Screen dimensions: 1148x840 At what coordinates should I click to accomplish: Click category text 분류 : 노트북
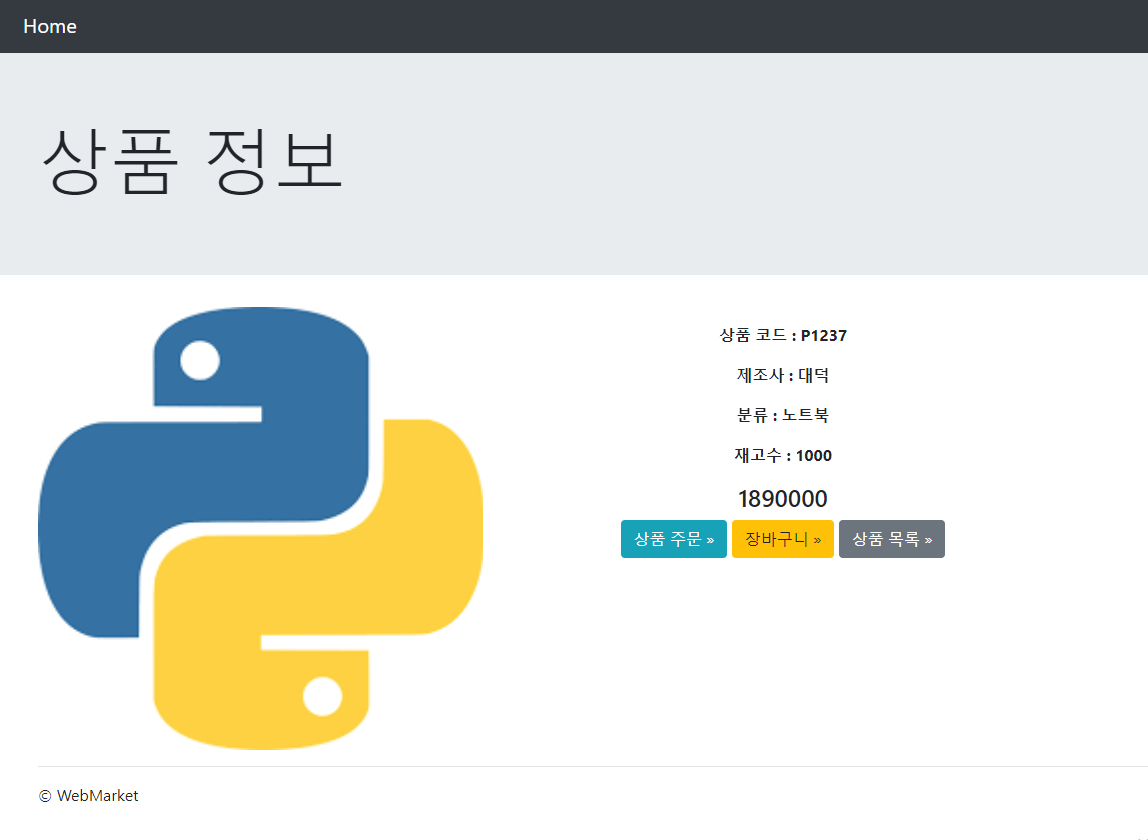[783, 415]
